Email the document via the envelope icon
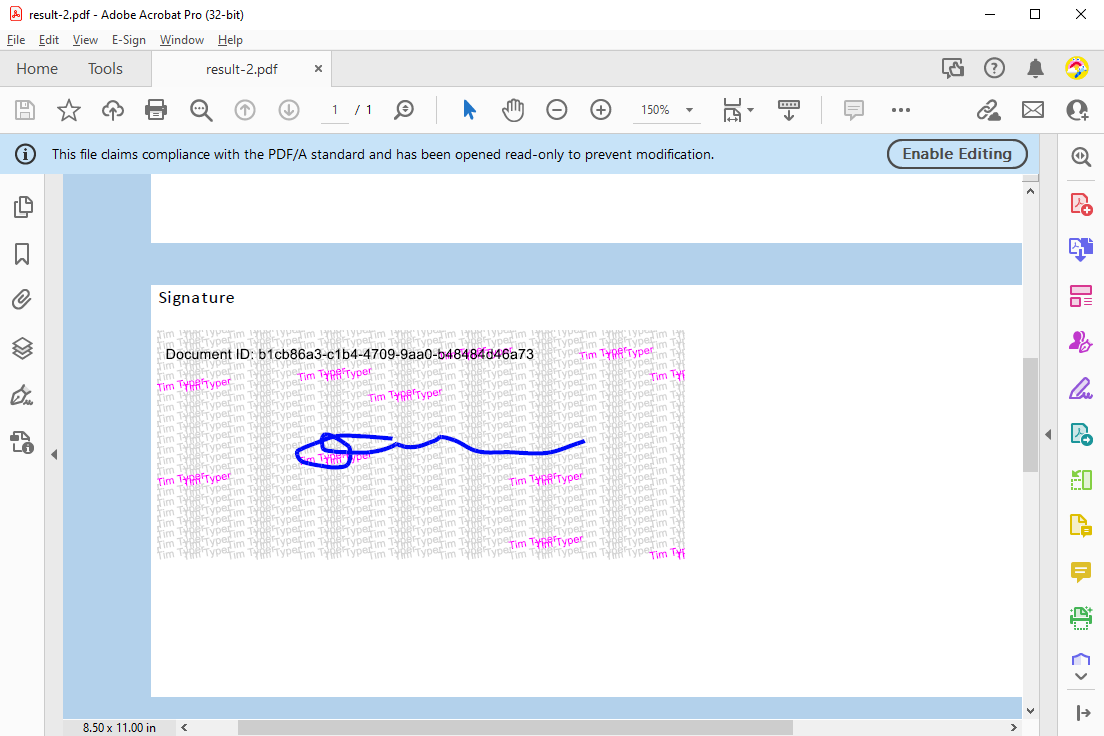The width and height of the screenshot is (1104, 736). (1033, 110)
